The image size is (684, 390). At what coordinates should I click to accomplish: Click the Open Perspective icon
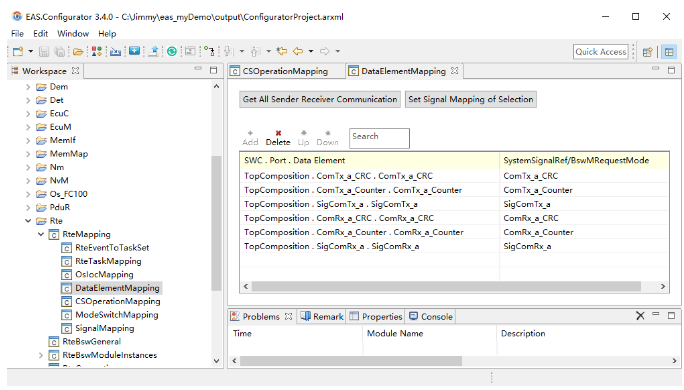pos(648,52)
